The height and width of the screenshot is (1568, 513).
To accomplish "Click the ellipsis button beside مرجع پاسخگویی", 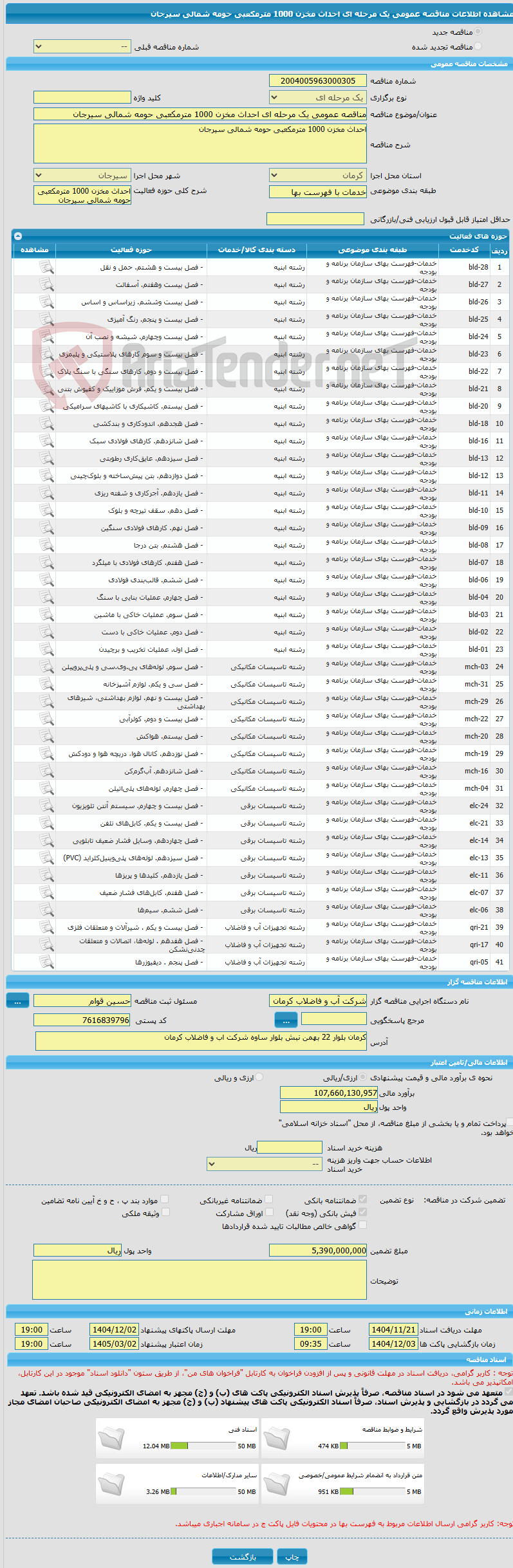I will coord(286,1020).
